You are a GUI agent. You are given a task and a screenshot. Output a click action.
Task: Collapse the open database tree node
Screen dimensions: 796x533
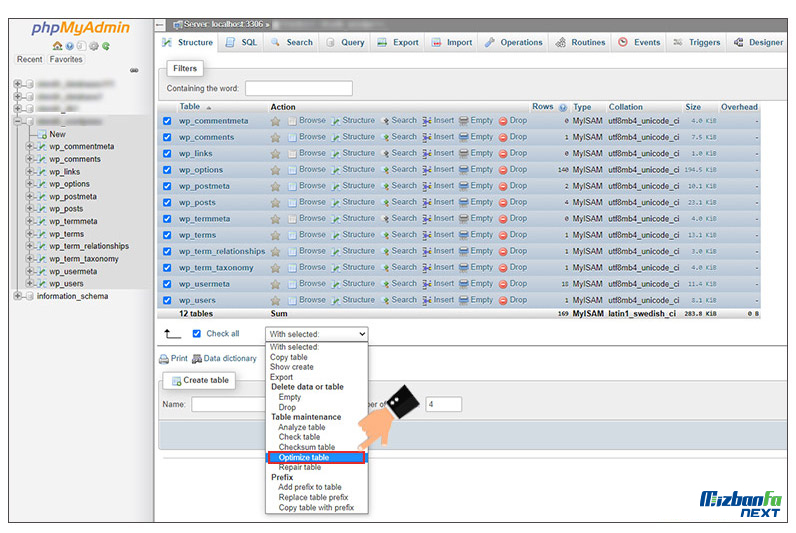click(x=17, y=122)
